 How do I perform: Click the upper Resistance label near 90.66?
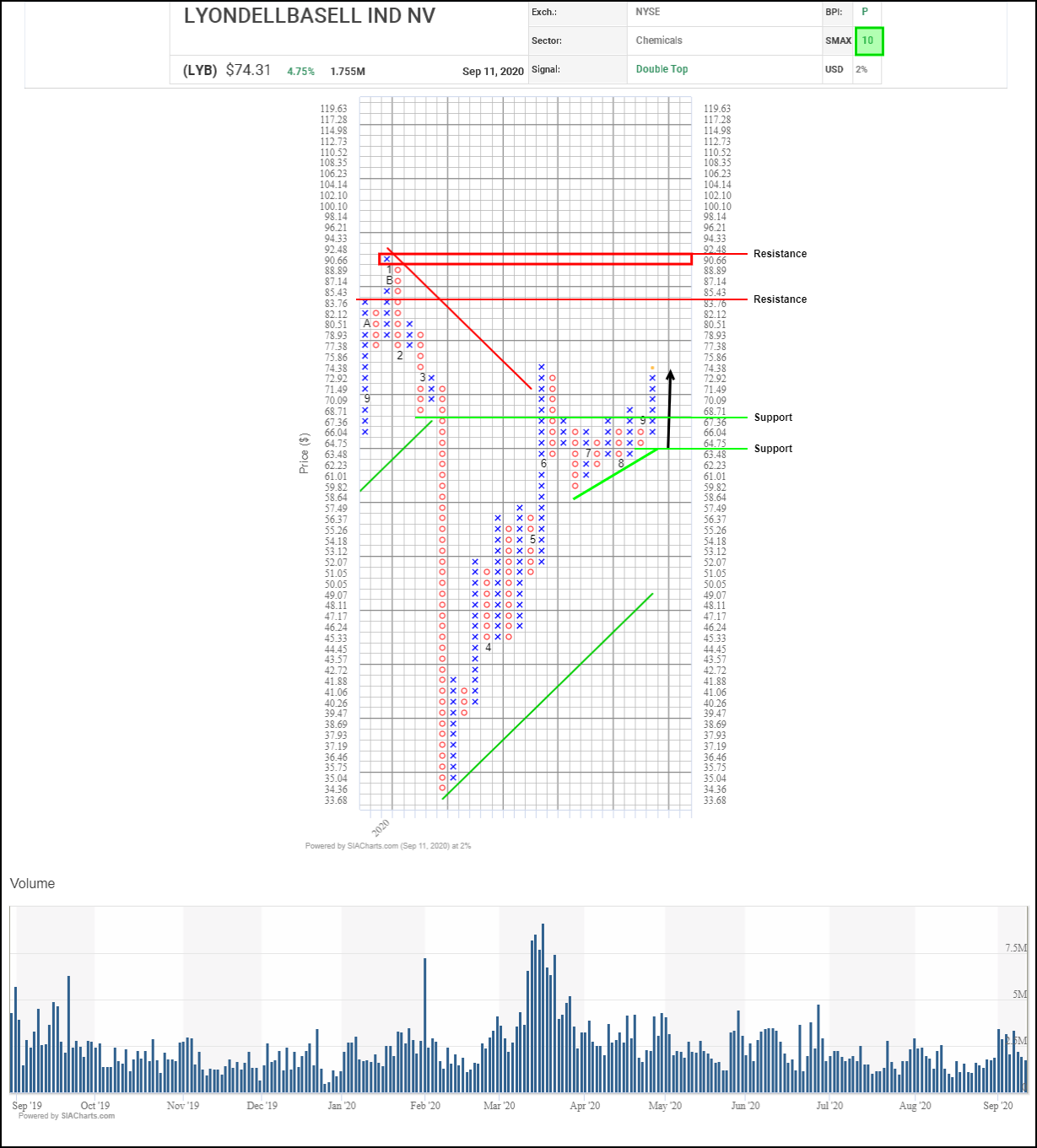(780, 254)
